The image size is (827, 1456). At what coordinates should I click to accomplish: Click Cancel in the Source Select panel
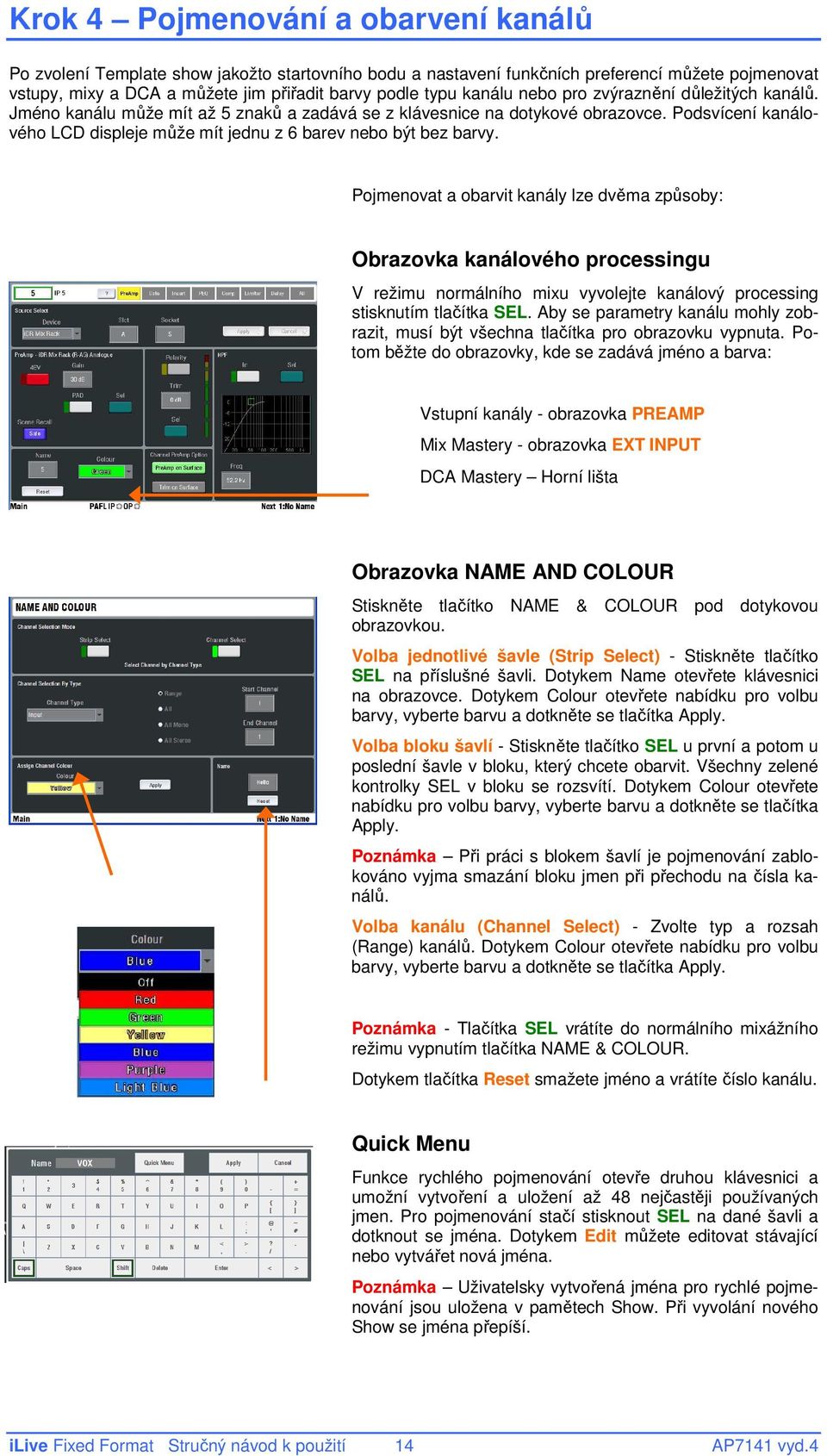(289, 331)
